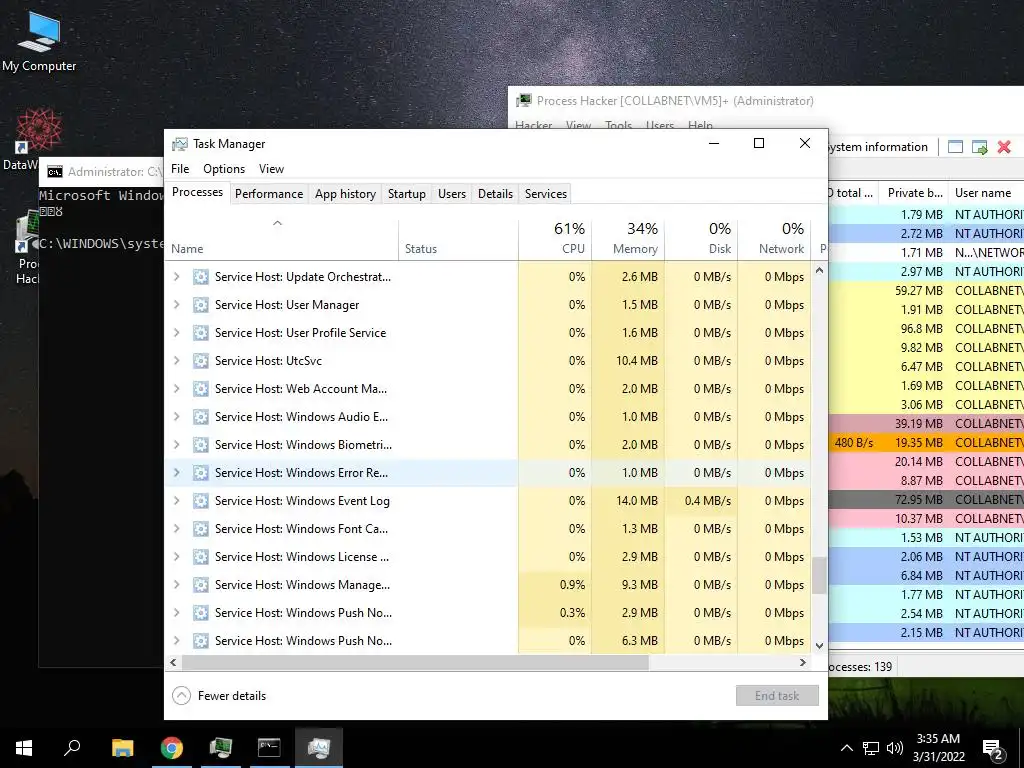
Task: Open notification center icon
Action: [992, 749]
